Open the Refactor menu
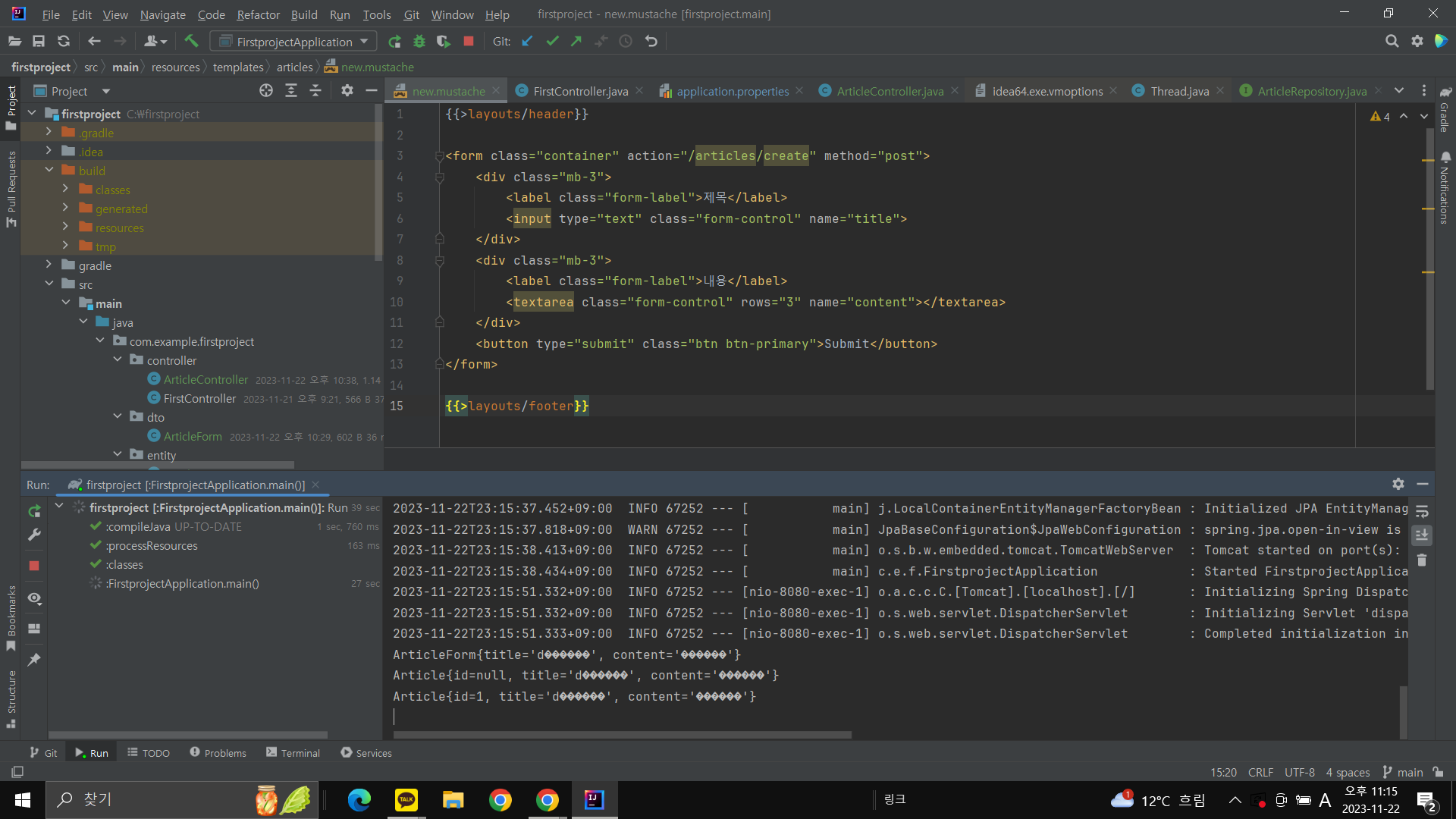 click(x=258, y=14)
